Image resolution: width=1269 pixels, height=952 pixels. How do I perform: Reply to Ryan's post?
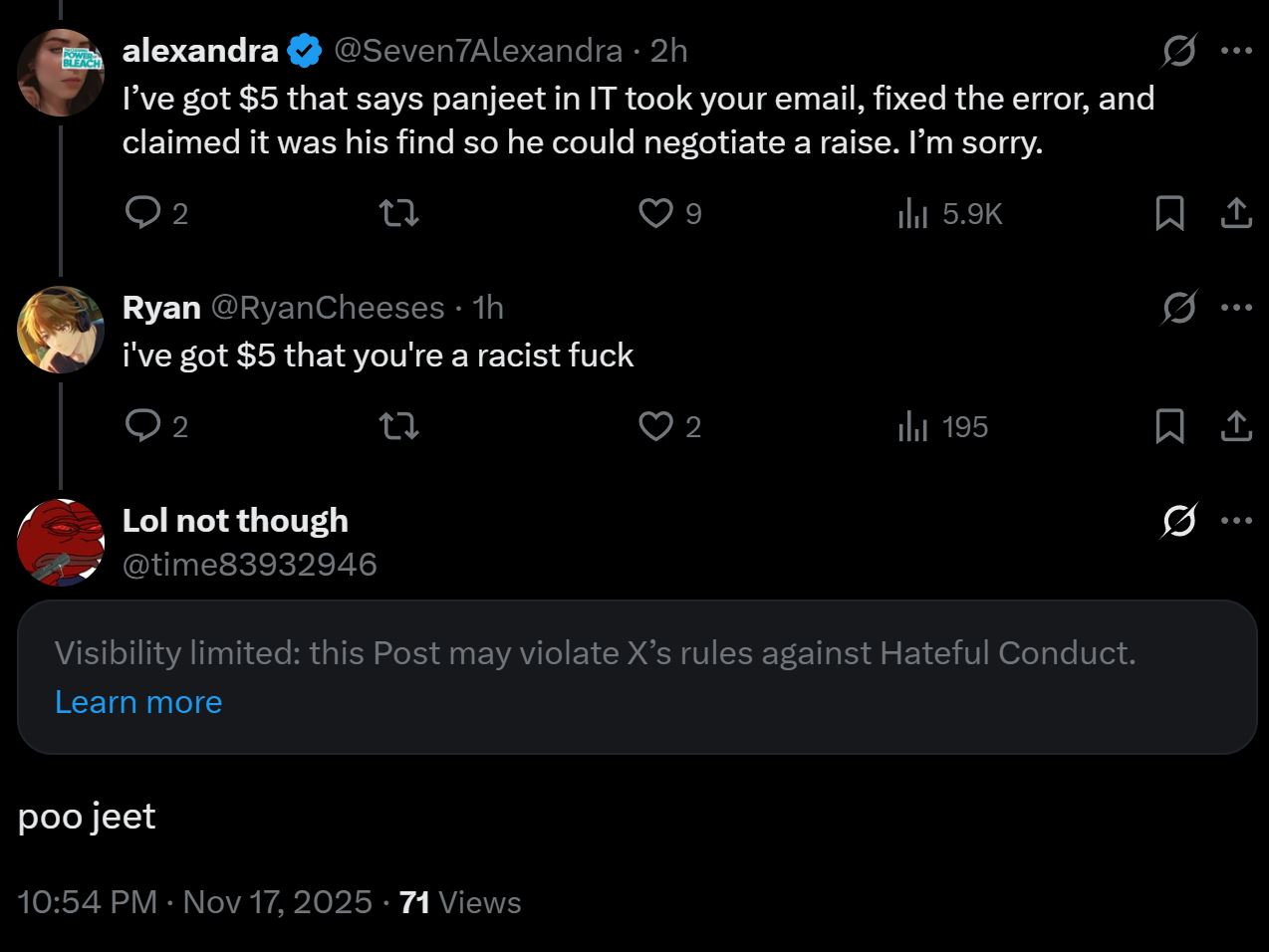[143, 426]
